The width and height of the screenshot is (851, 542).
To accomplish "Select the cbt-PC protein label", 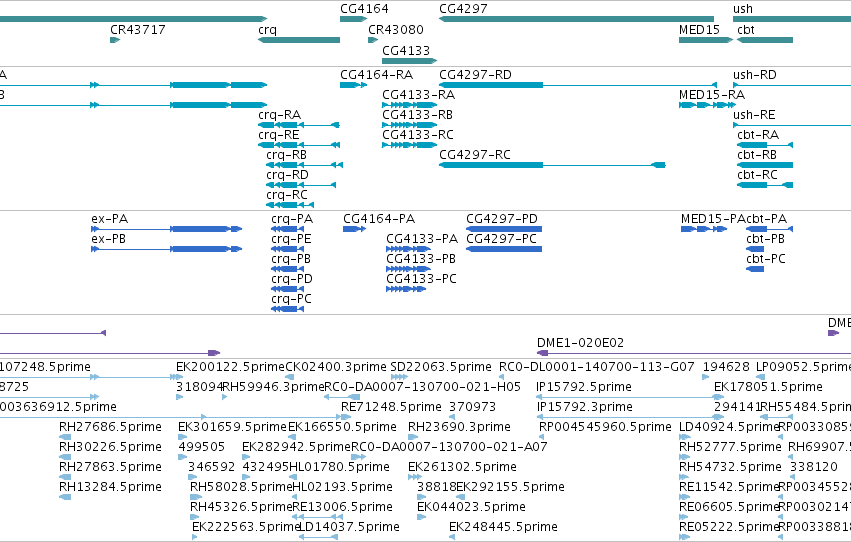I will pos(766,259).
